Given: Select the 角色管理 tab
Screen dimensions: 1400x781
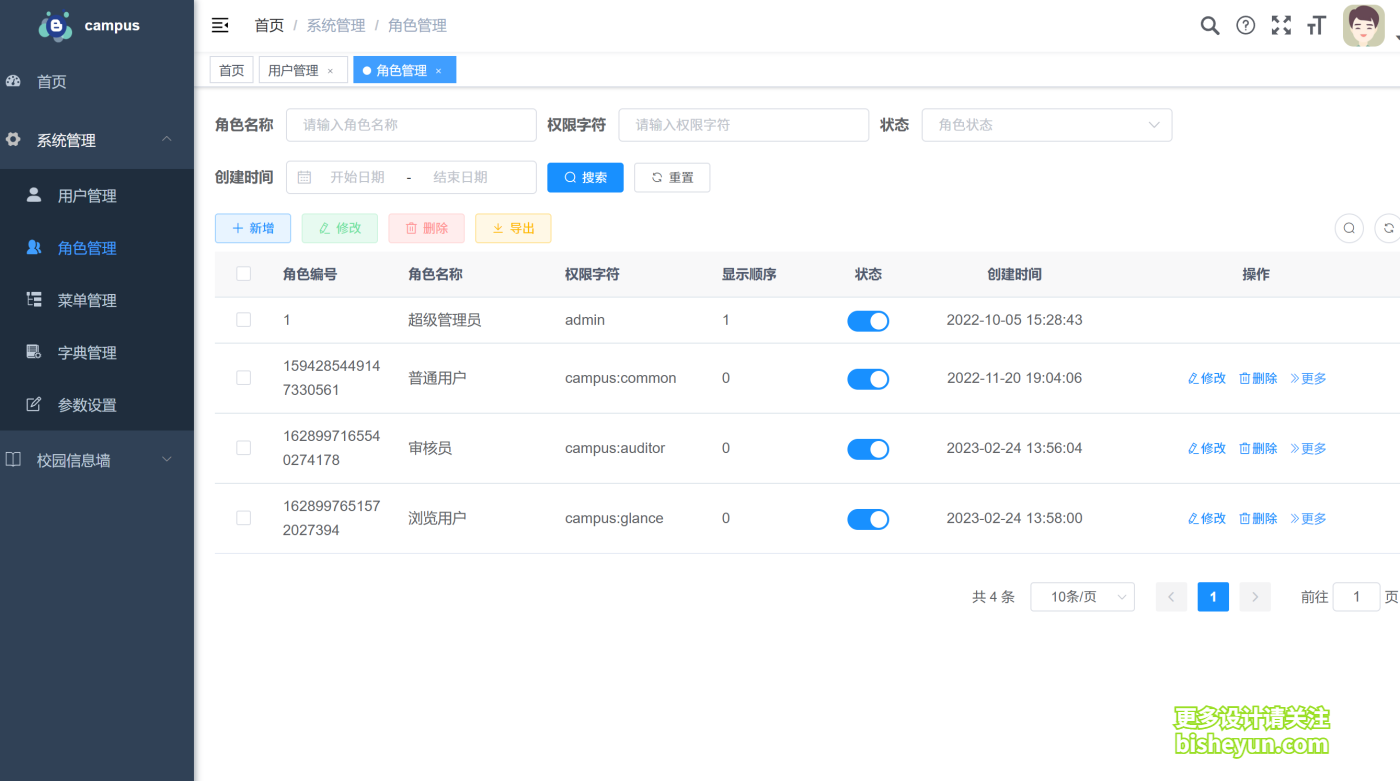Looking at the screenshot, I should point(404,70).
